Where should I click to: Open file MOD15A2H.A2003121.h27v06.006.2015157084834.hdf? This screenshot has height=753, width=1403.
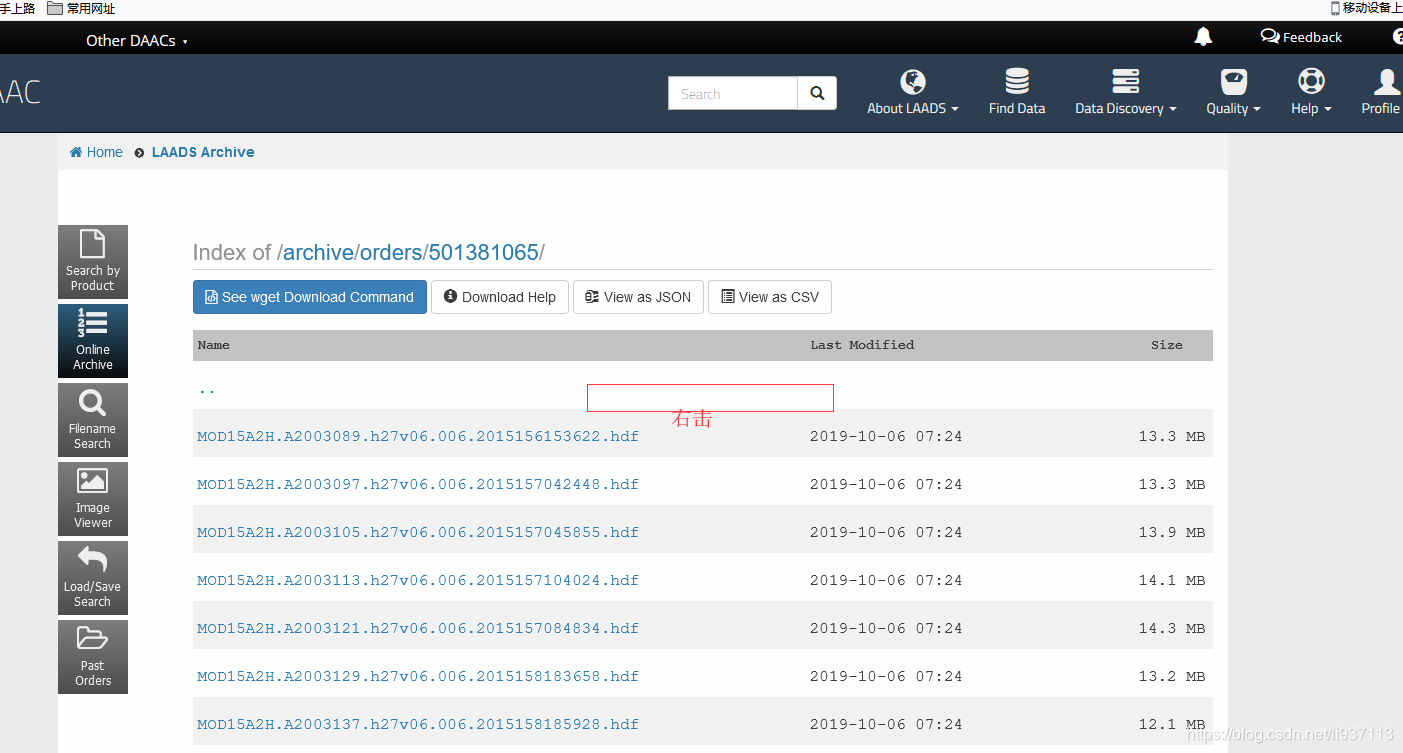click(418, 628)
